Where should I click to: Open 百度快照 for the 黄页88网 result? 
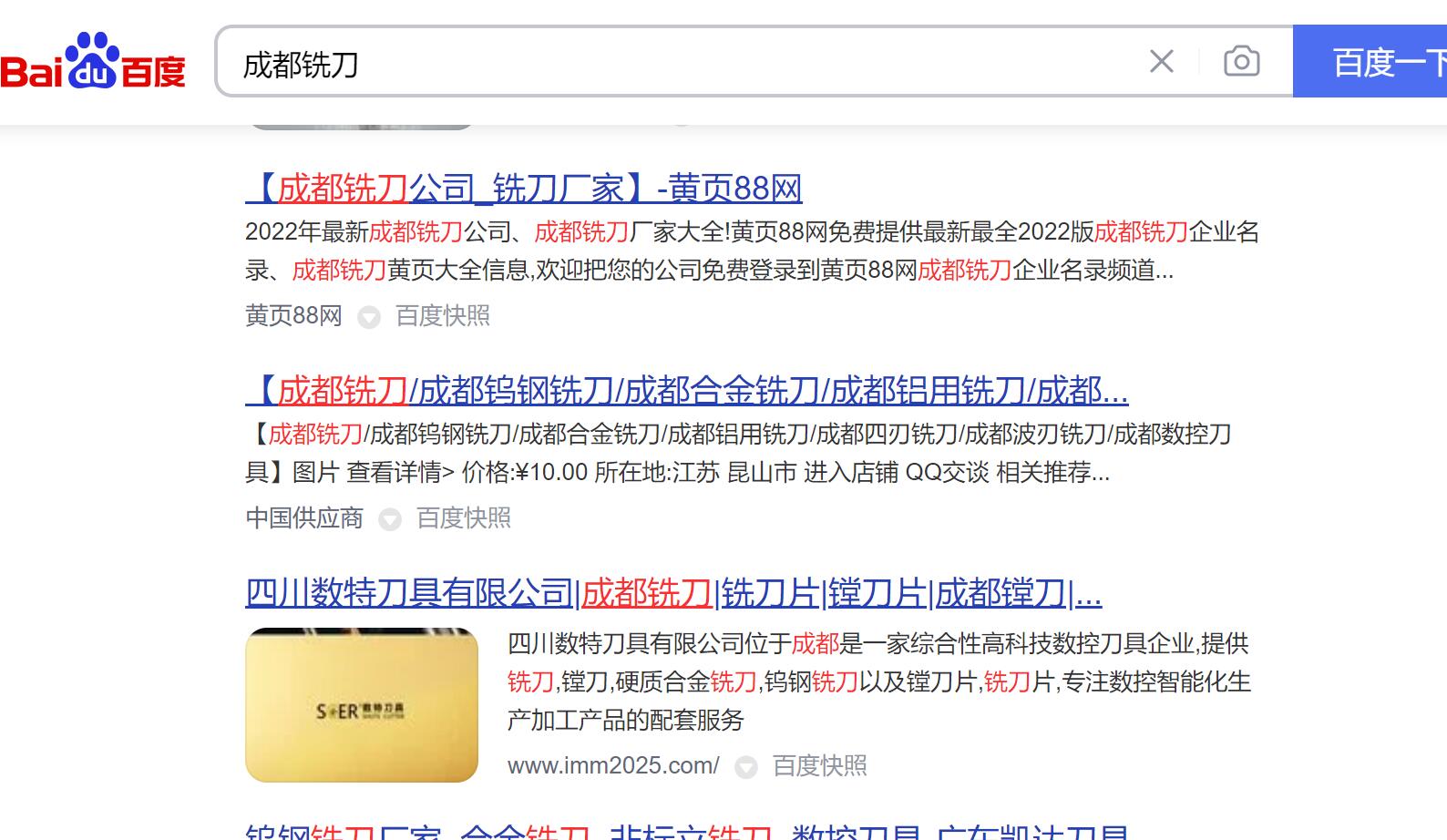coord(443,316)
